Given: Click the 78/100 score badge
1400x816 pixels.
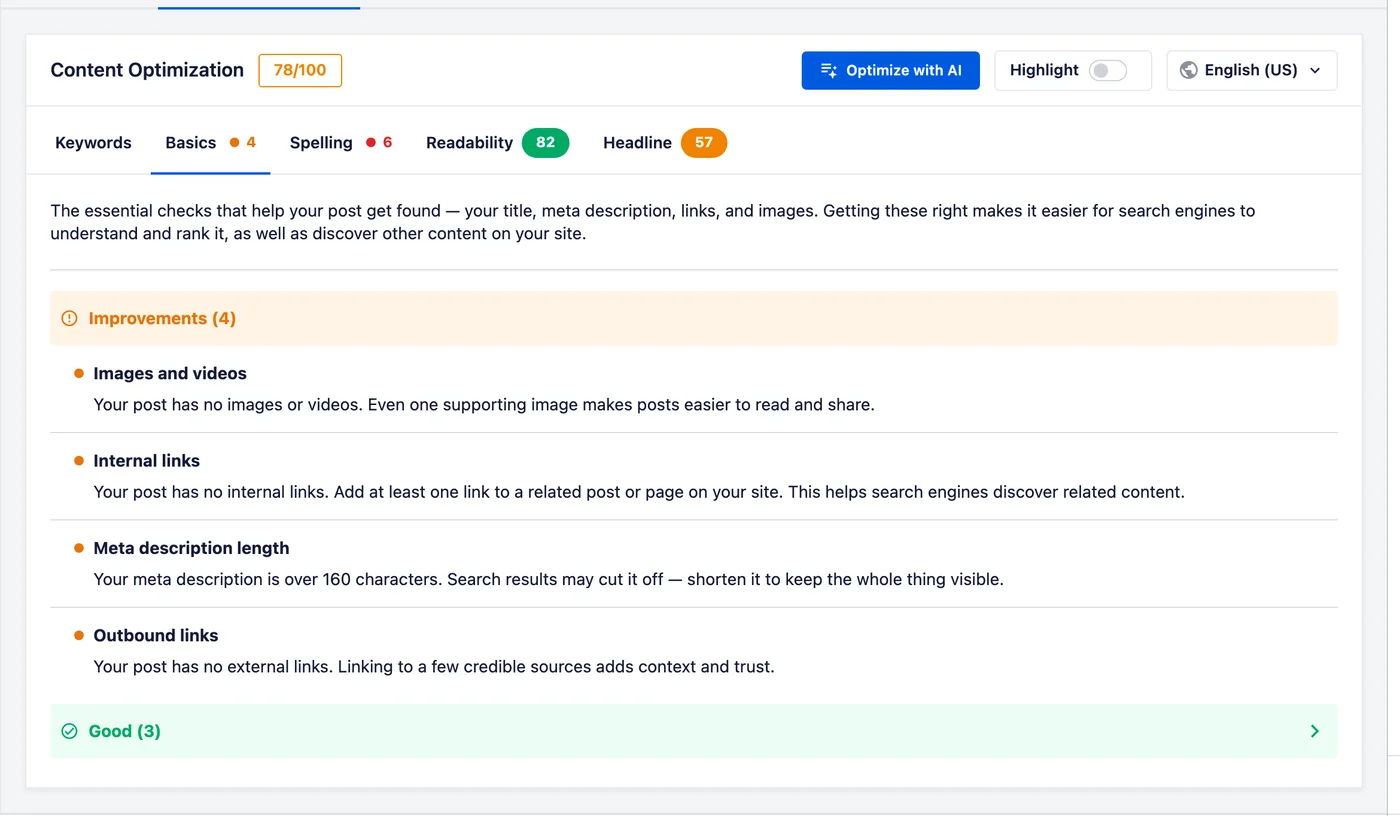Looking at the screenshot, I should click(x=300, y=71).
